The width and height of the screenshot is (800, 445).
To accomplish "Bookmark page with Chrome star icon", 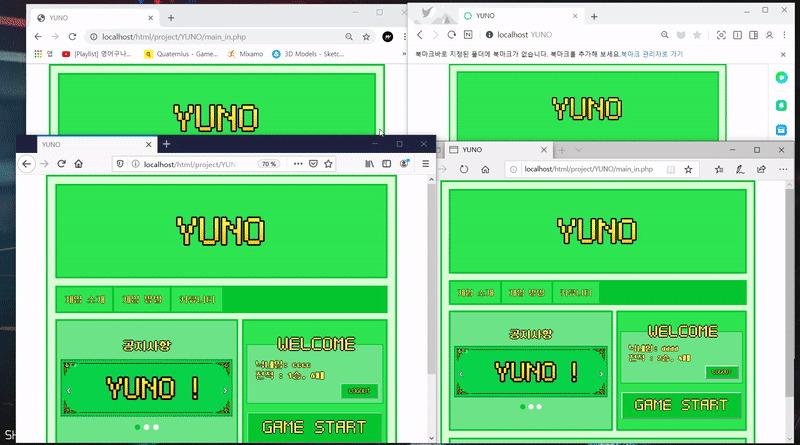I will tap(366, 37).
